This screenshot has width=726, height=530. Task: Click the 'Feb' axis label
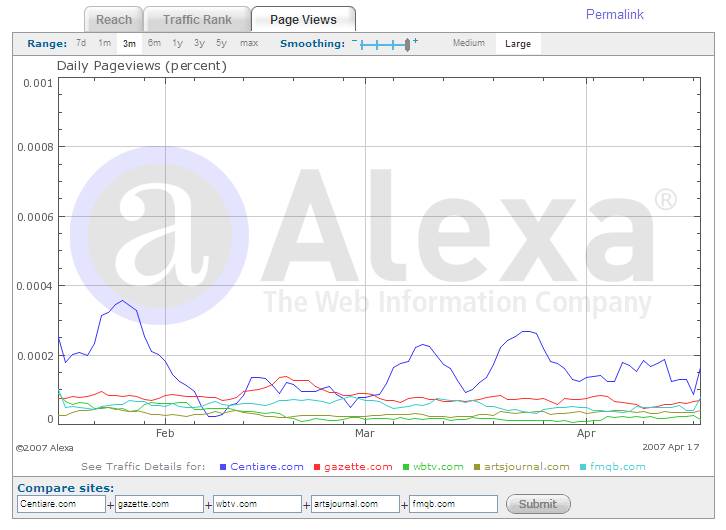pyautogui.click(x=165, y=433)
